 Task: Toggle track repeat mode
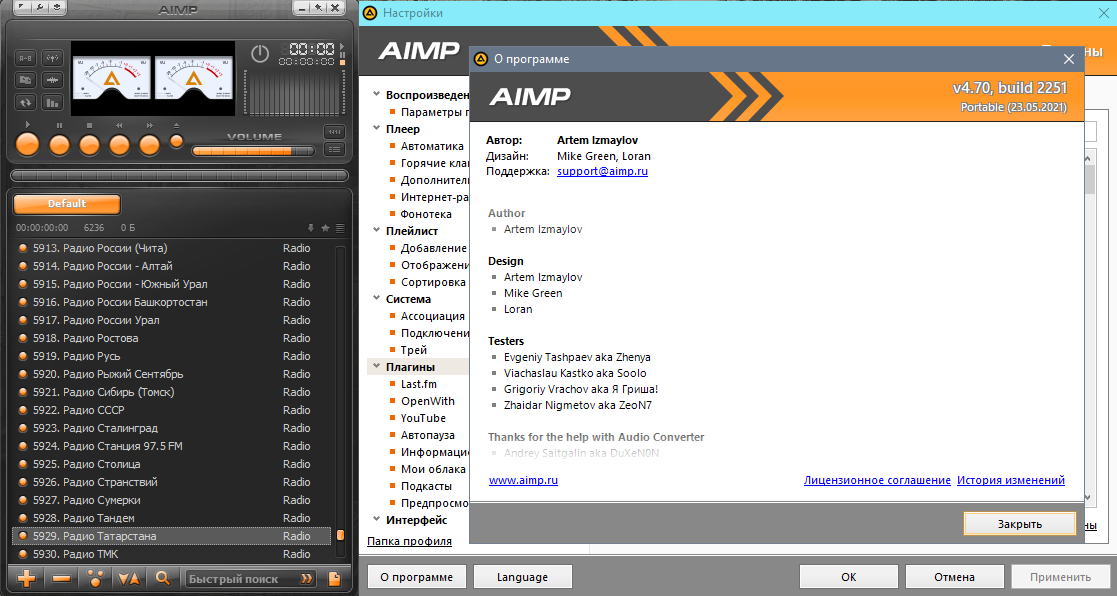point(26,103)
